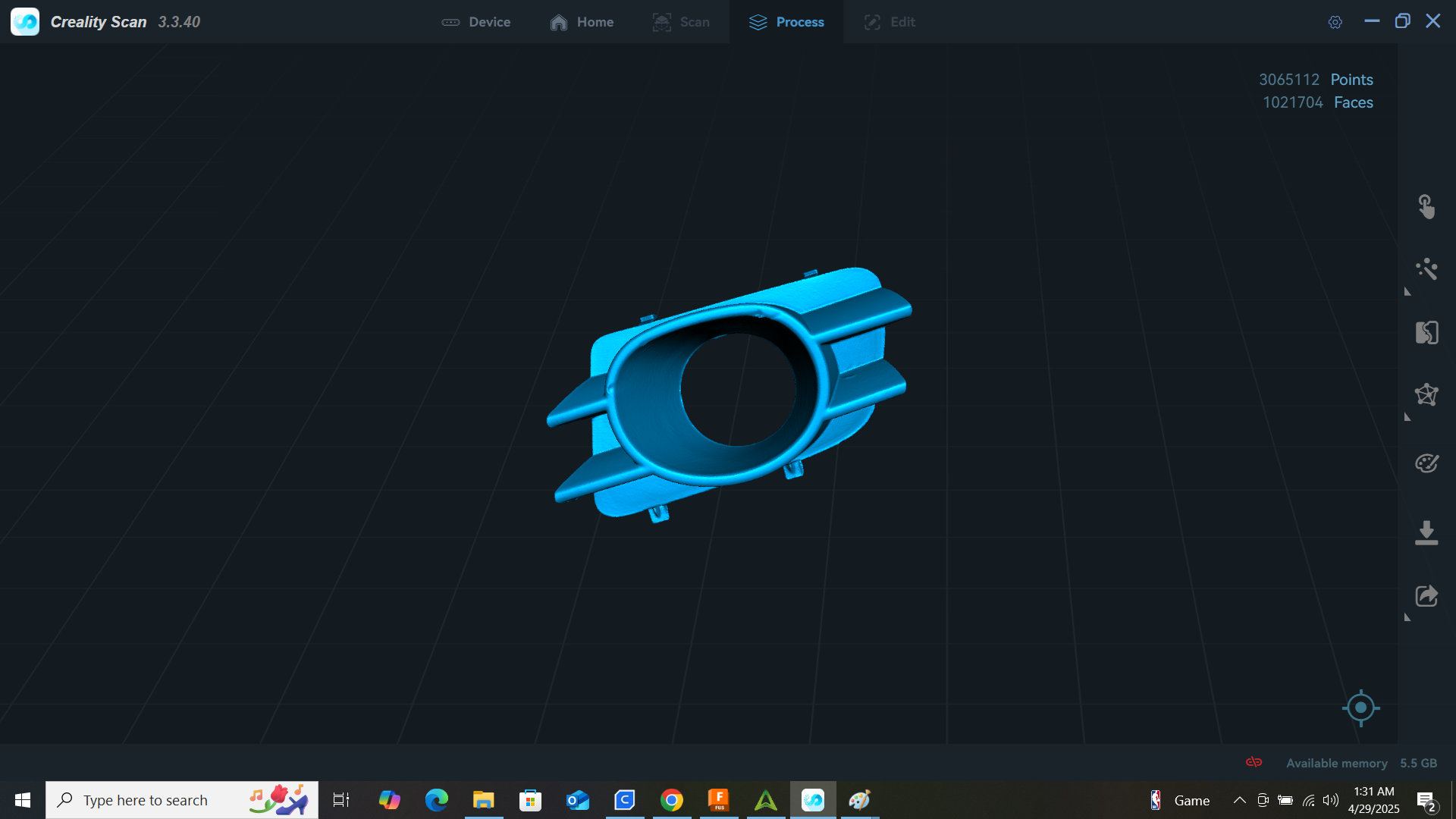Click the mesh generation tool icon

tap(1426, 394)
